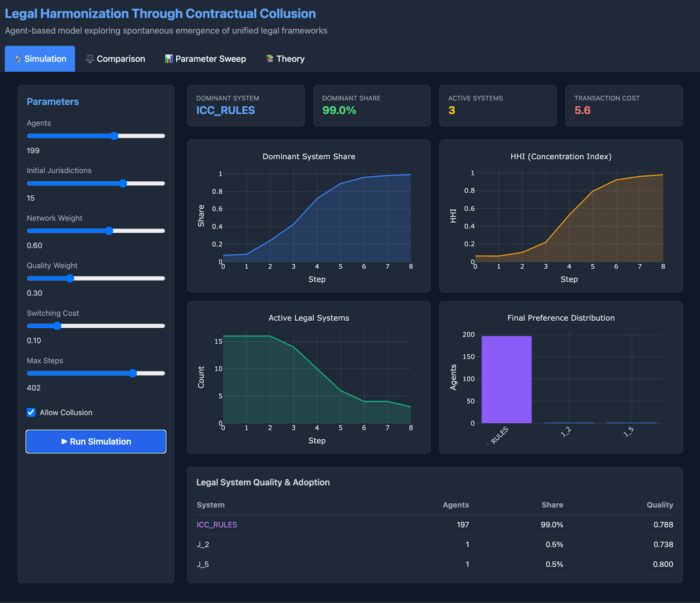This screenshot has height=603, width=700.
Task: Click the Network Weight slider handle
Action: point(108,230)
